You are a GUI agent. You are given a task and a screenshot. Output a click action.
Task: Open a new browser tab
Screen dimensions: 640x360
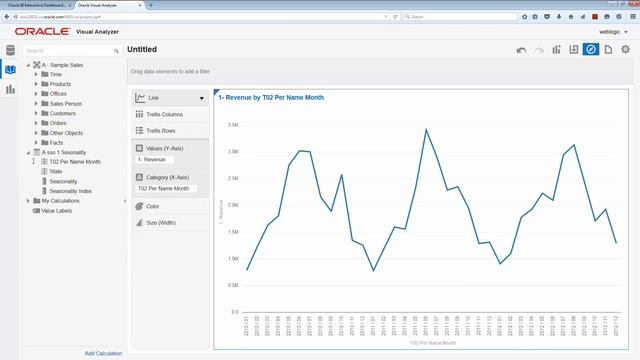[151, 5]
